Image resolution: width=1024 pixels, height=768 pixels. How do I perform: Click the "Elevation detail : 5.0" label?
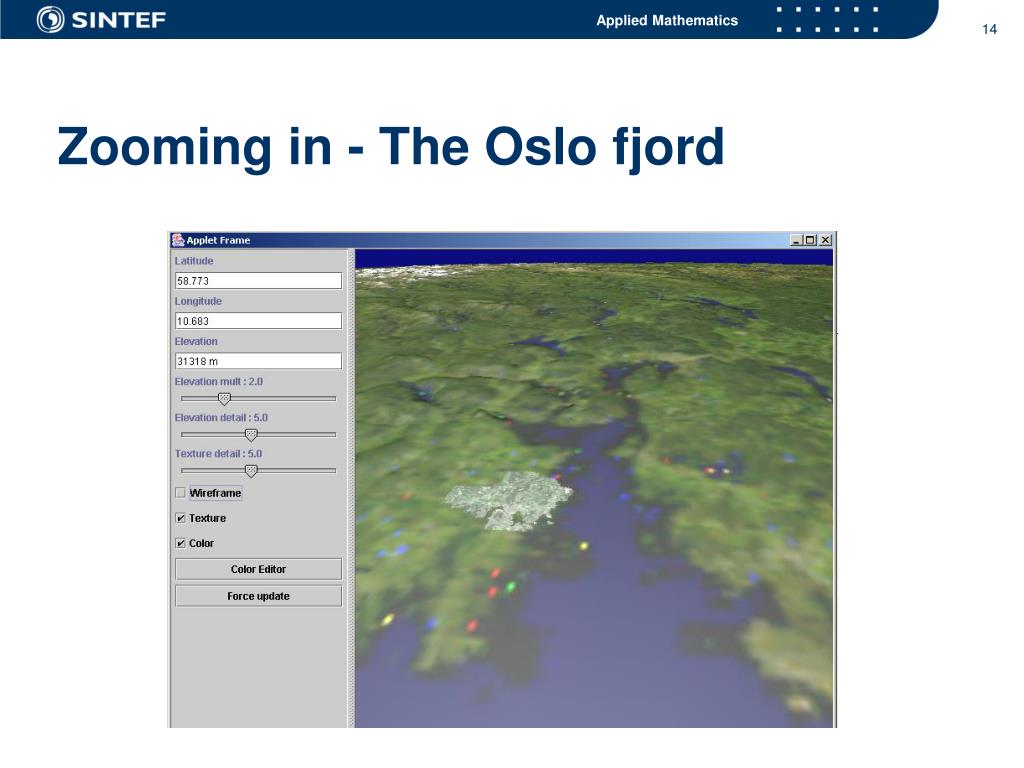point(221,417)
